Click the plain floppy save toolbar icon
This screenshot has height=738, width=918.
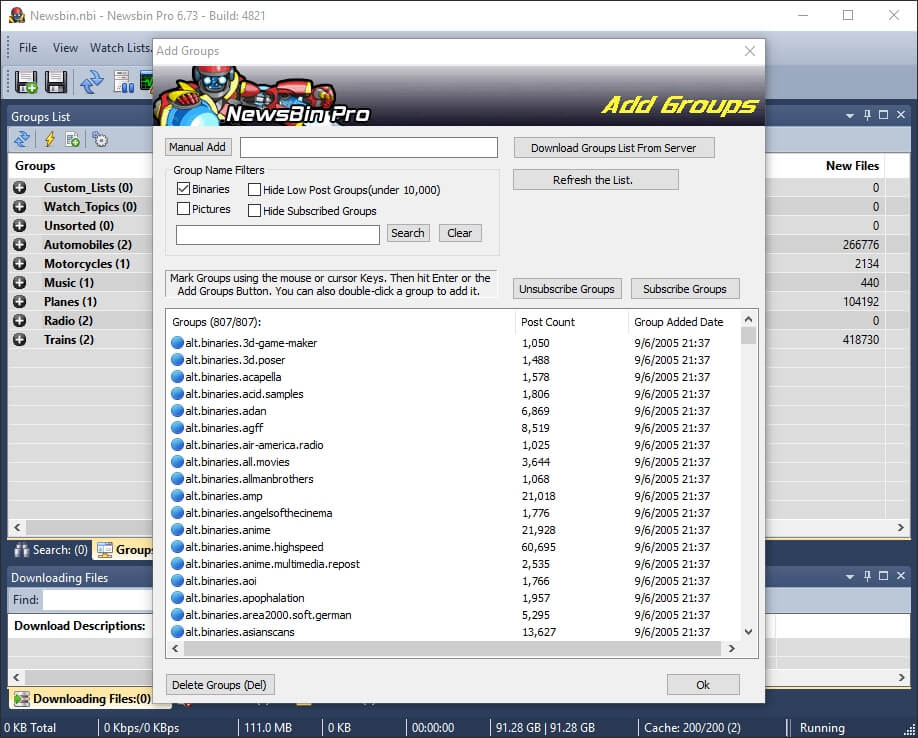coord(56,82)
